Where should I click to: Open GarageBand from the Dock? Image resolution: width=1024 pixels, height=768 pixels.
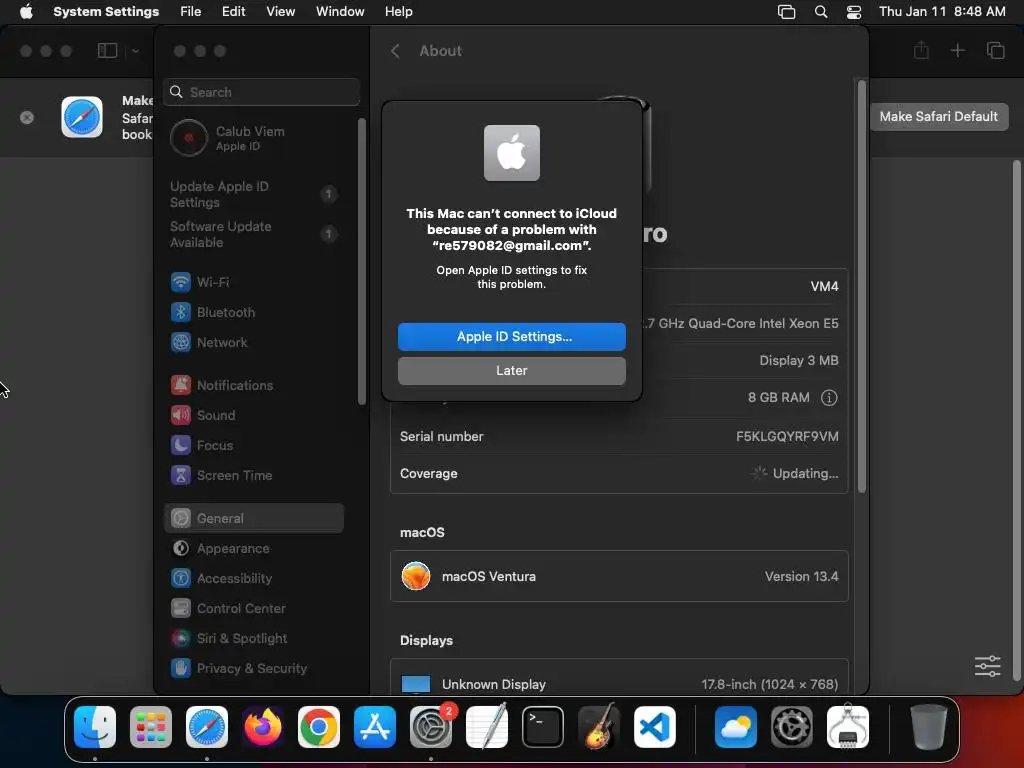tap(599, 727)
